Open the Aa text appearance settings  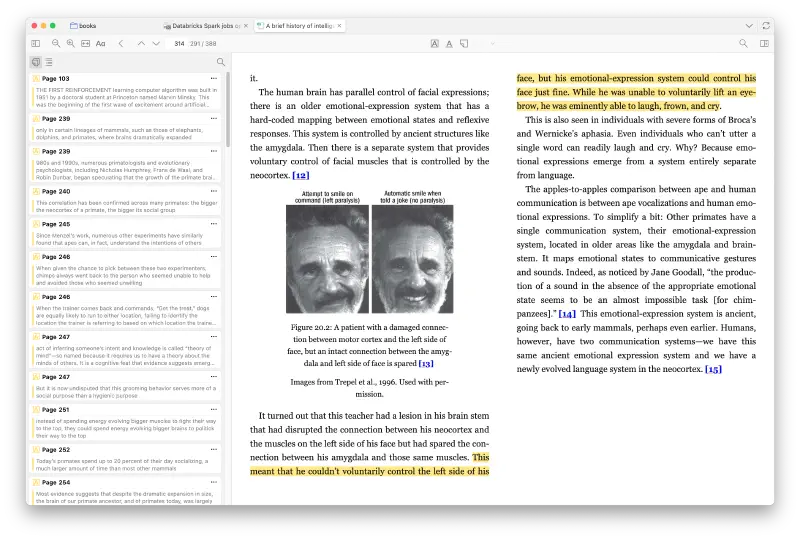(101, 44)
